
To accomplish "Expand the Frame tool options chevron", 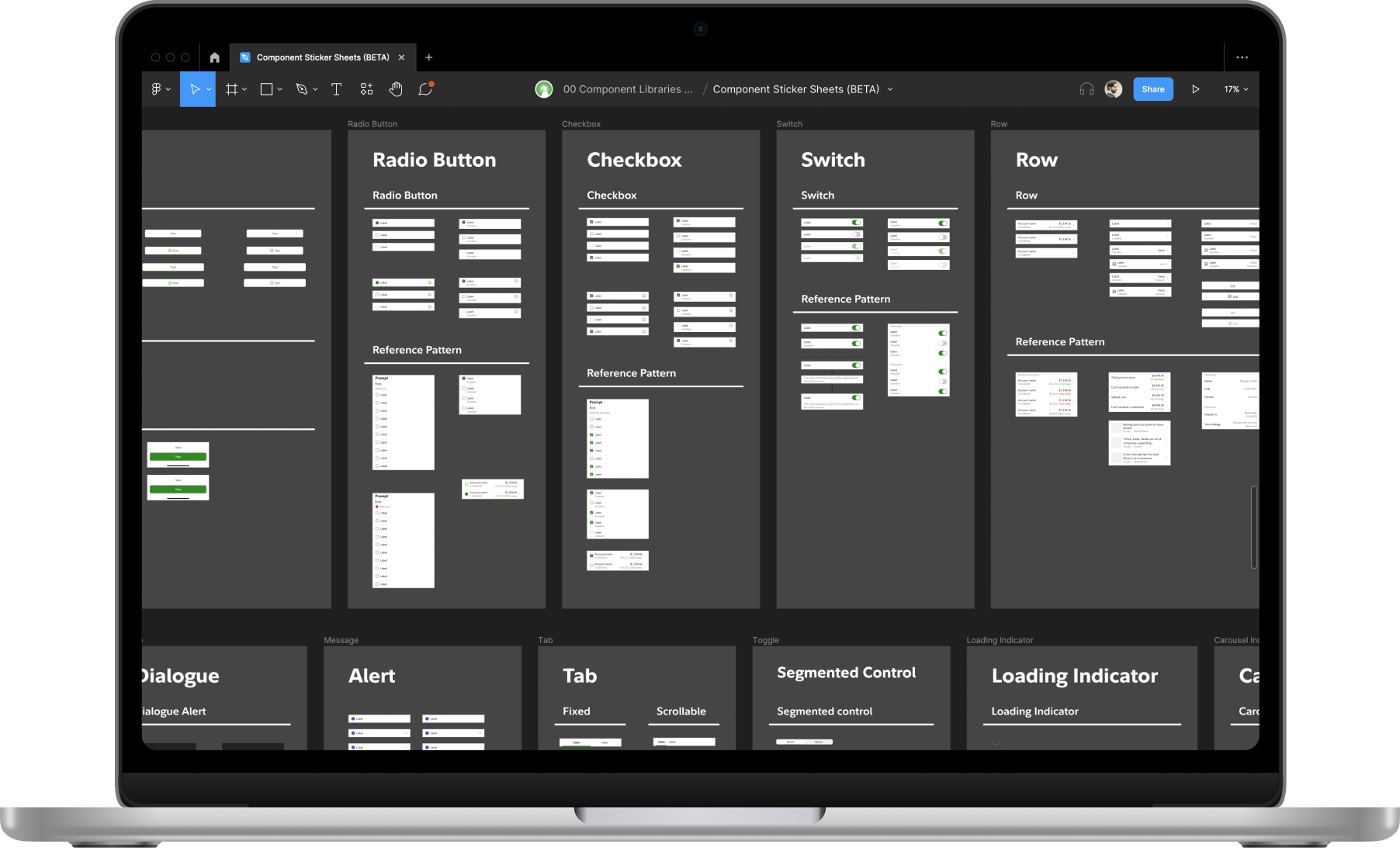I will pyautogui.click(x=244, y=89).
